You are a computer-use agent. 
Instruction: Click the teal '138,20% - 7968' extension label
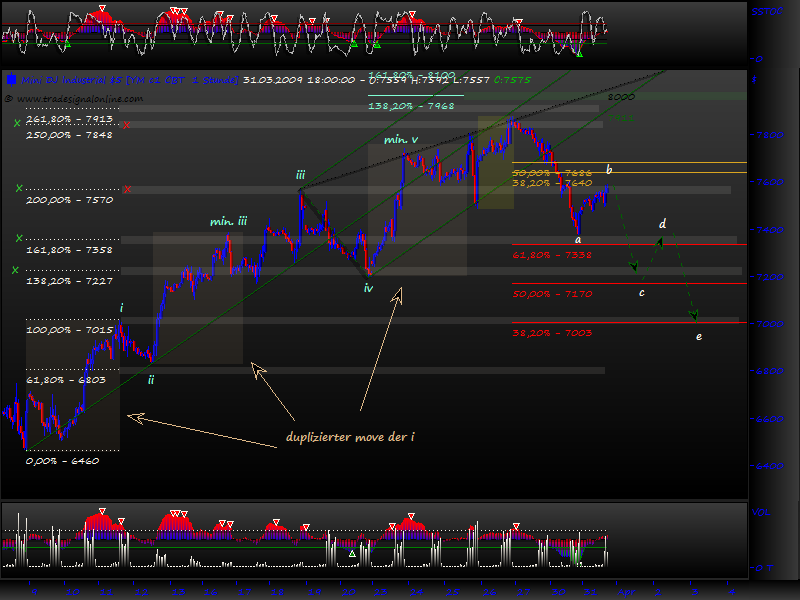411,106
